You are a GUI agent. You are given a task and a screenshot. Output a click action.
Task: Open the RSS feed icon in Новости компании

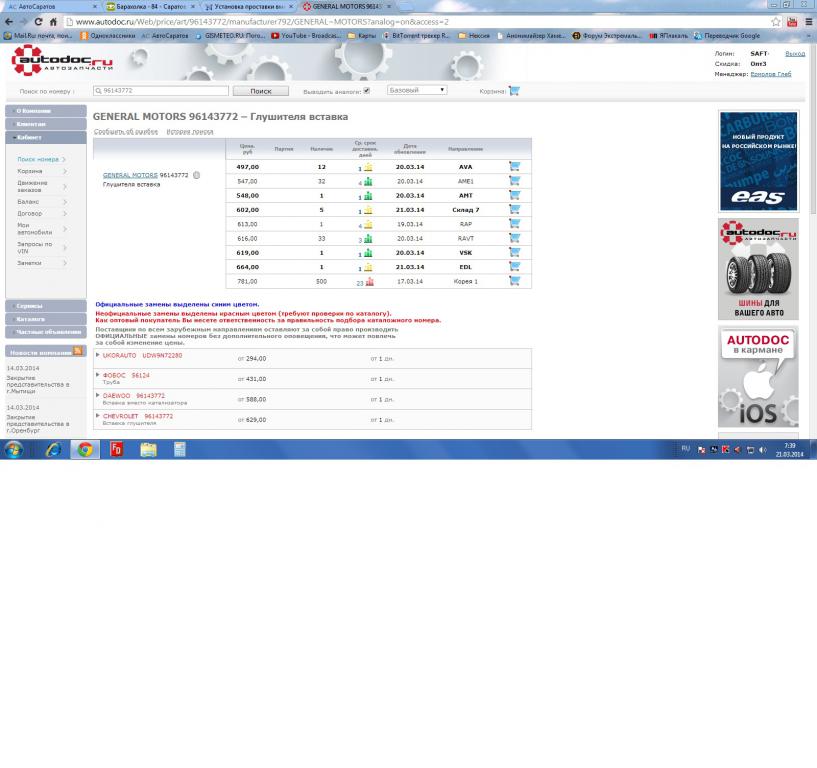pos(78,351)
